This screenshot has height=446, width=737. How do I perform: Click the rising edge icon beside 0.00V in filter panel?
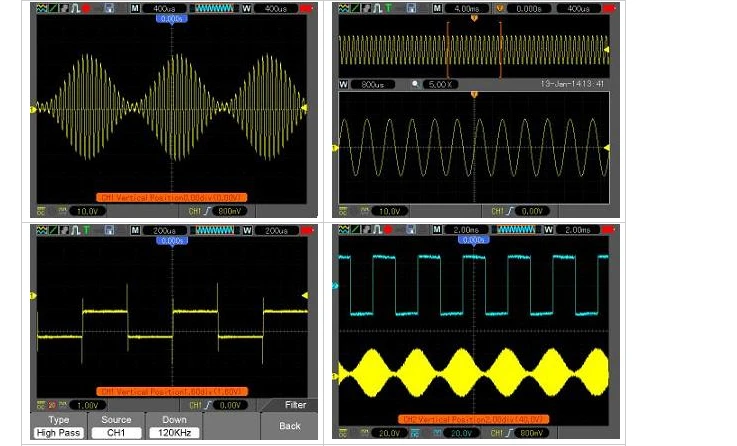207,405
